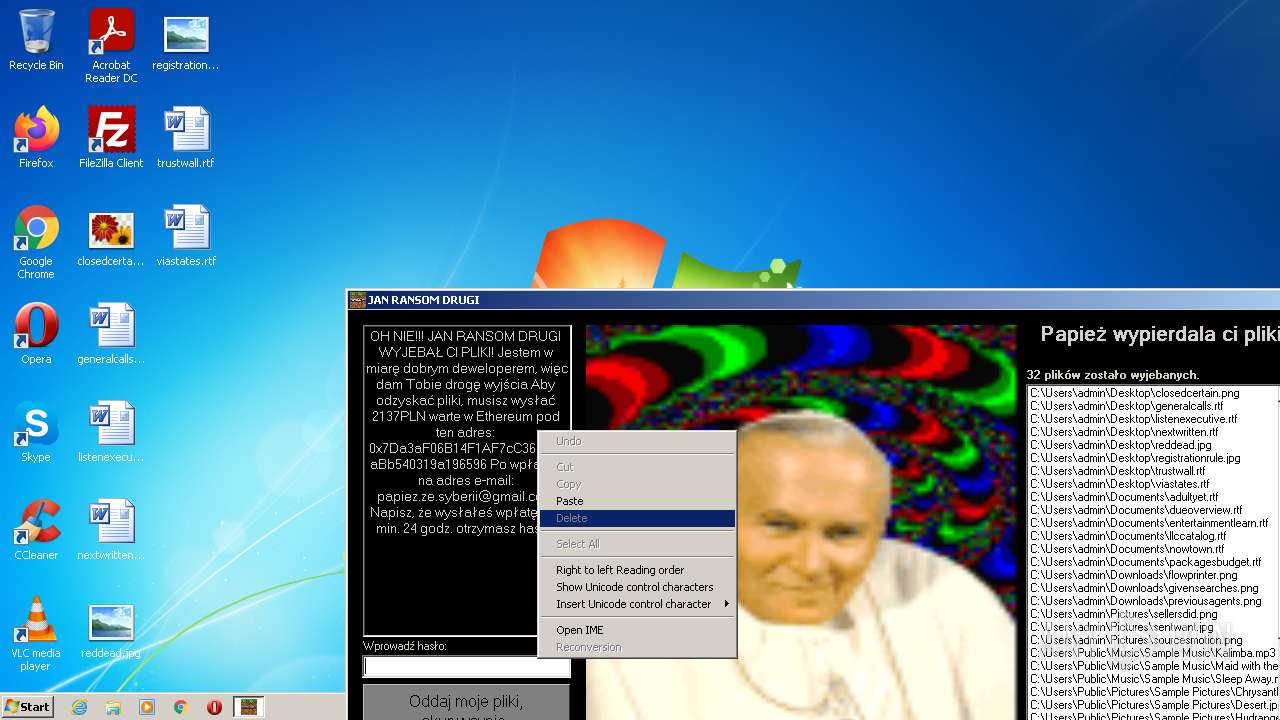Click the Oddaj moje pliki button
The image size is (1280, 720).
point(466,703)
